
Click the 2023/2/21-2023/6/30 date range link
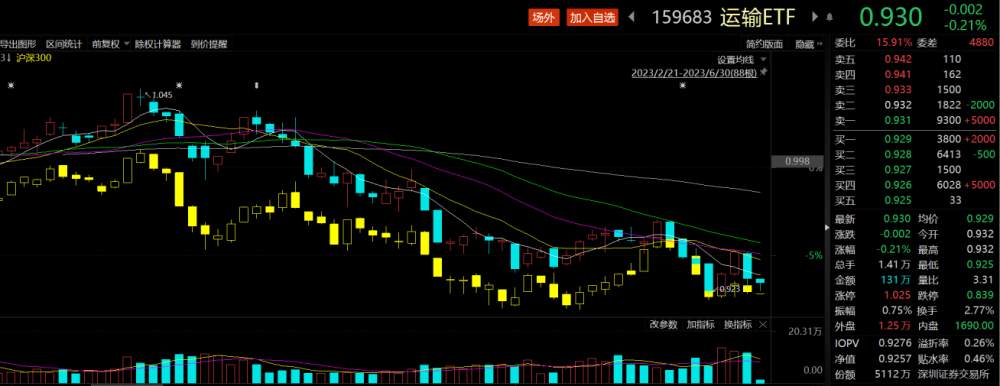coord(694,73)
